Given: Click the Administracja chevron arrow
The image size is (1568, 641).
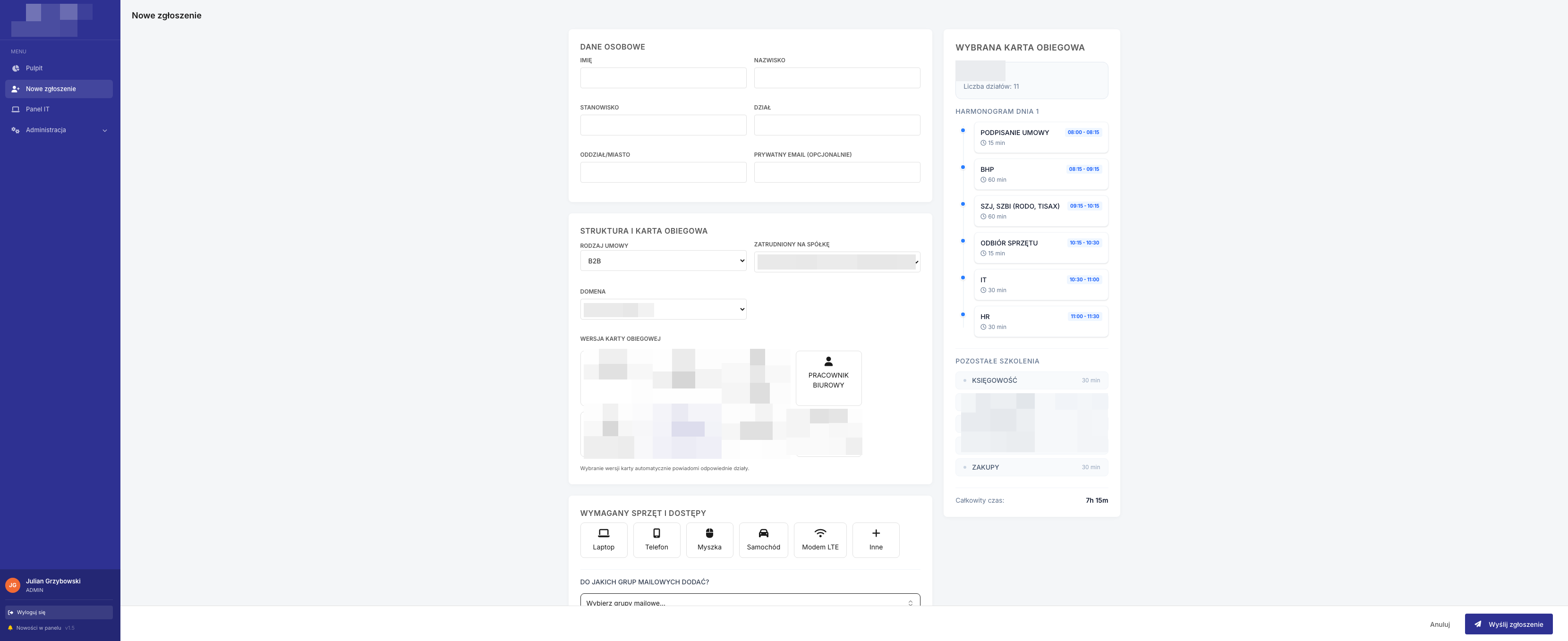Looking at the screenshot, I should 105,130.
